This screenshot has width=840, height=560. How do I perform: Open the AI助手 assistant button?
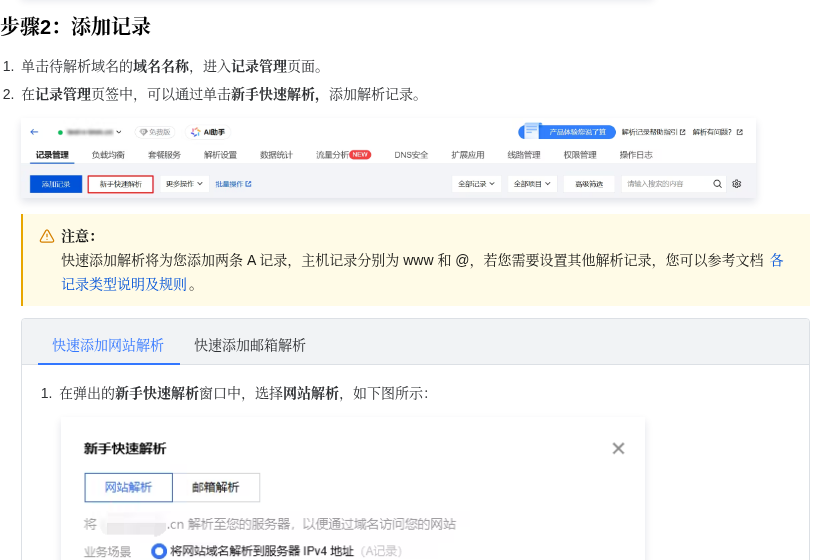point(208,132)
